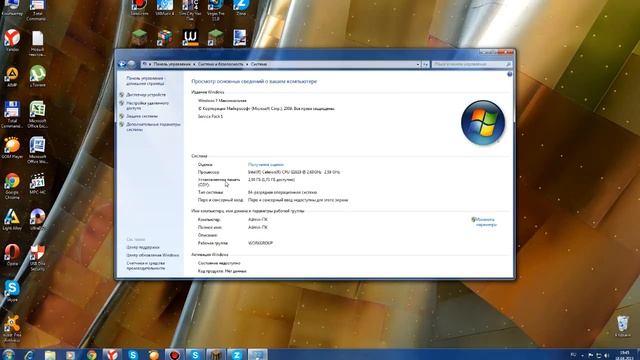This screenshot has width=640, height=360.
Task: Go forward in the System window
Action: pos(131,64)
